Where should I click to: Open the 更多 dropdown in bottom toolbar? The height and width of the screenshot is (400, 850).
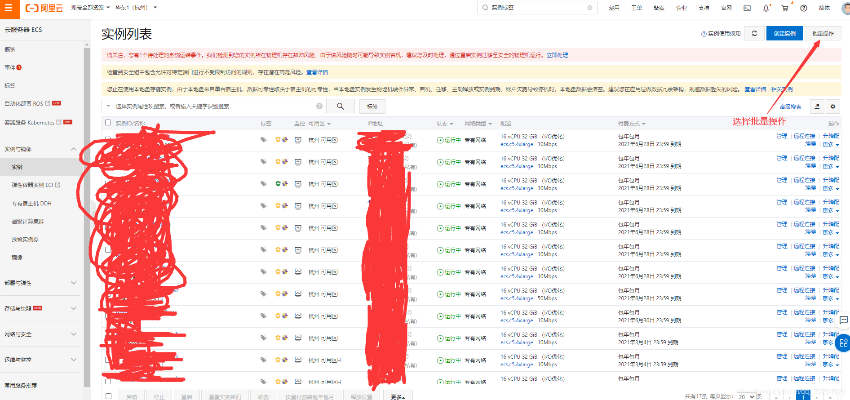pos(397,396)
